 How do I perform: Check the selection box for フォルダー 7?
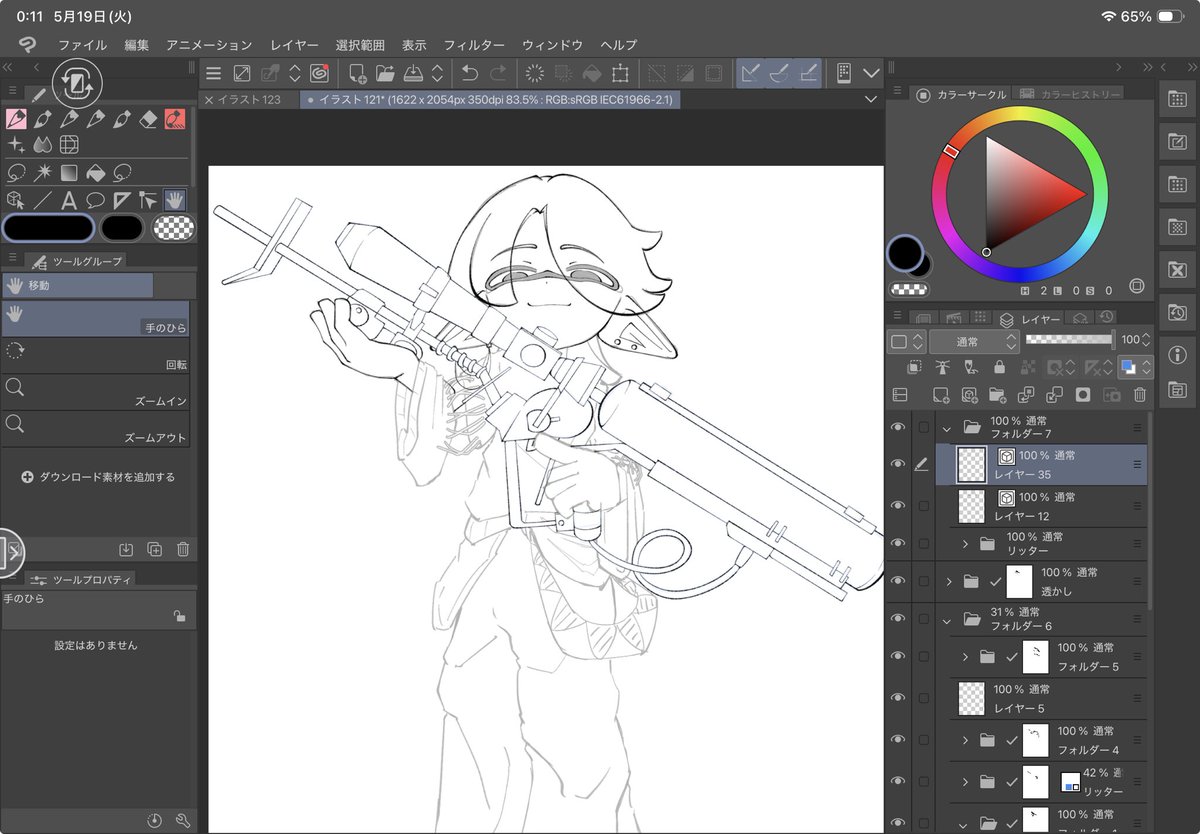point(923,427)
